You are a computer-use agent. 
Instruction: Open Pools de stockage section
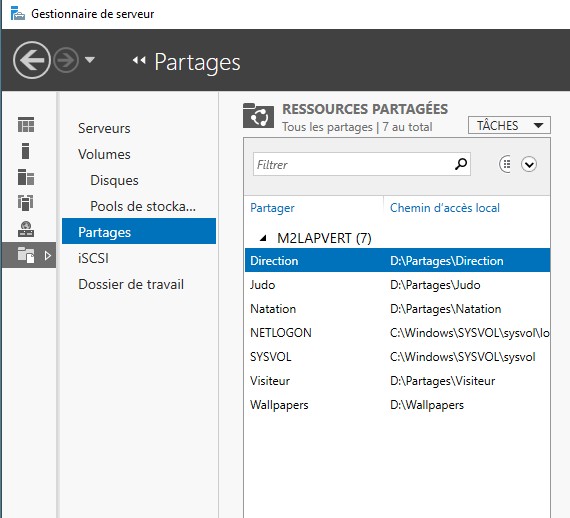tap(143, 206)
